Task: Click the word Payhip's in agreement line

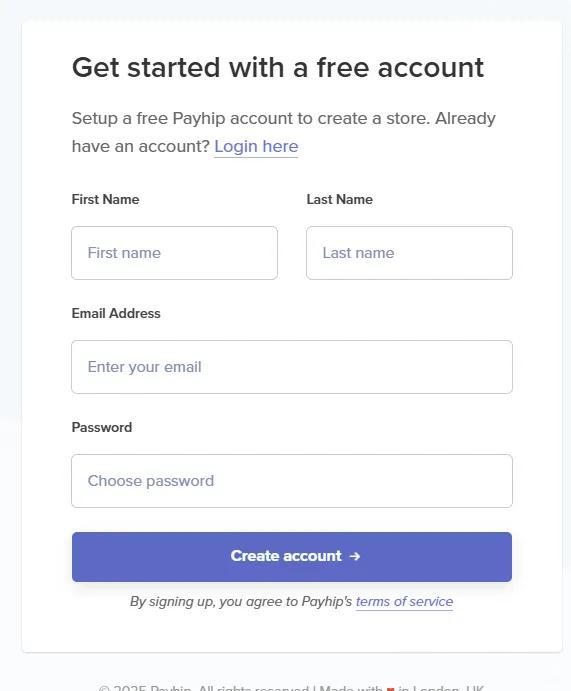Action: (327, 602)
